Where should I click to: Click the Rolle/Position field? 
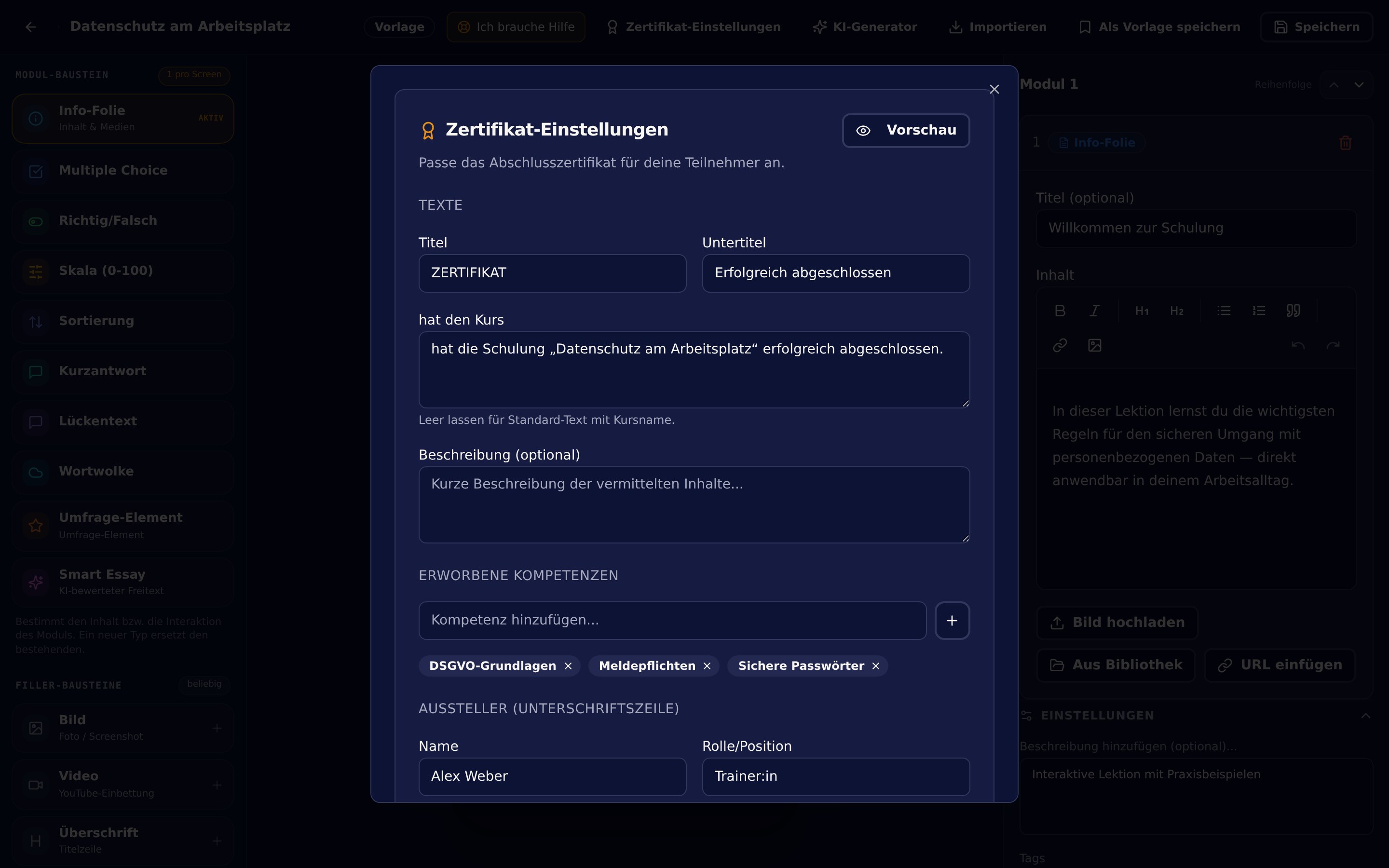click(836, 776)
